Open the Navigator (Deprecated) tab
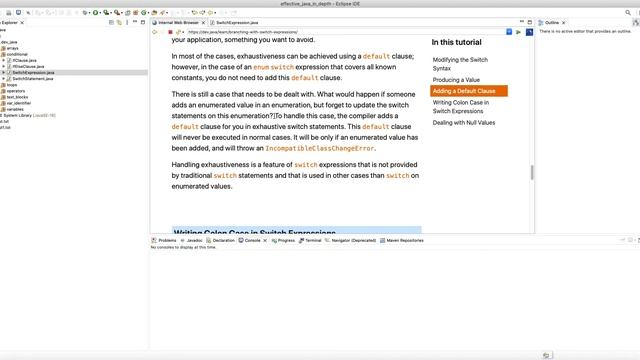This screenshot has height=360, width=640. click(x=350, y=240)
